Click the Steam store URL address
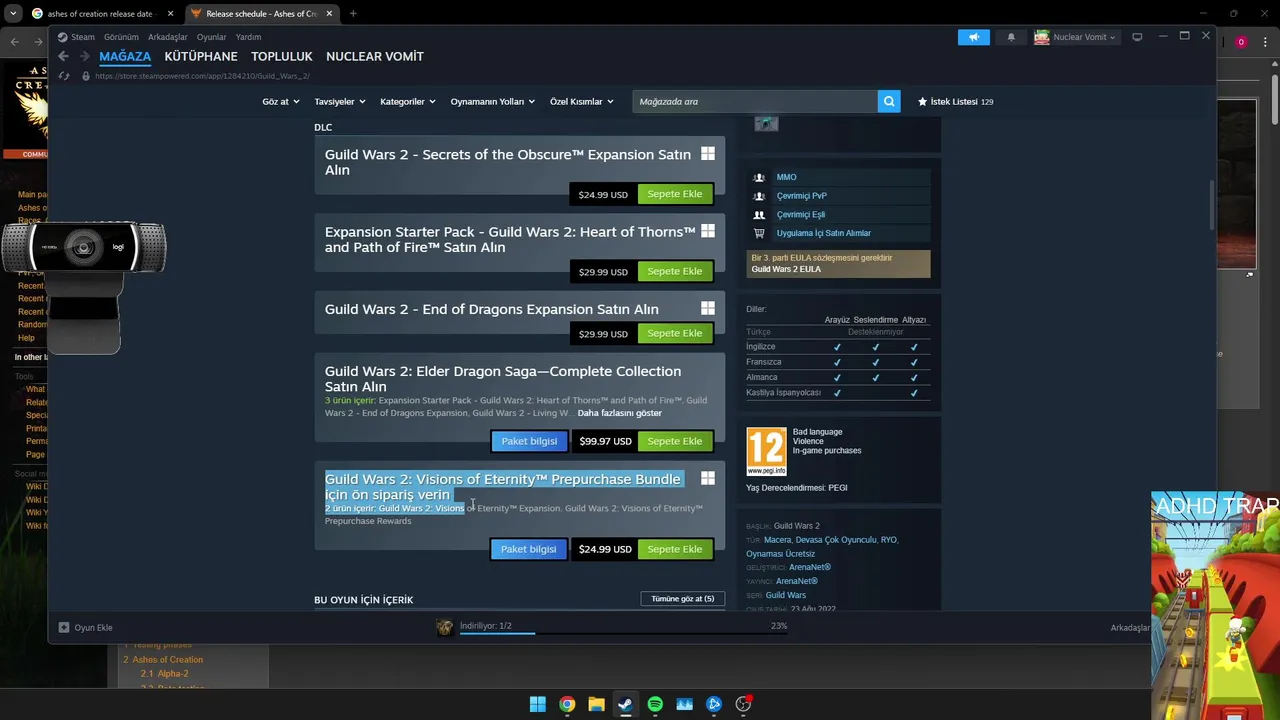The width and height of the screenshot is (1280, 720). coord(202,76)
